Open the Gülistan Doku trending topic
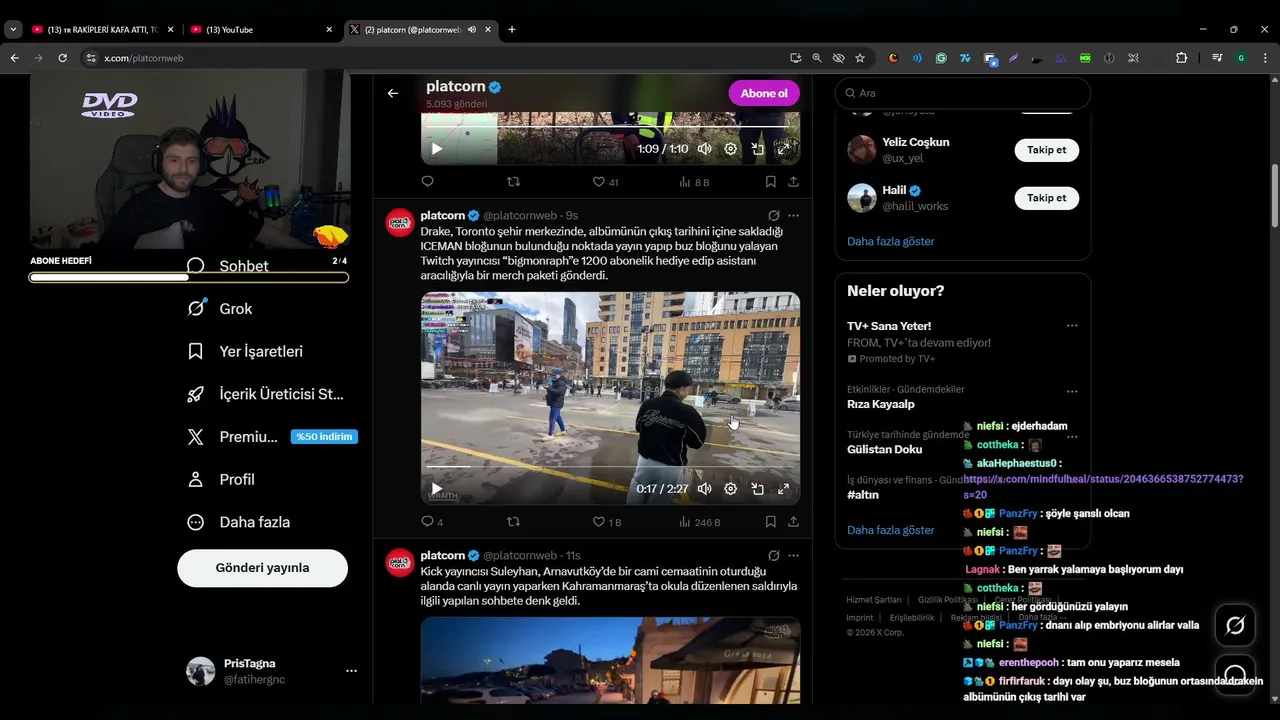 (x=885, y=449)
